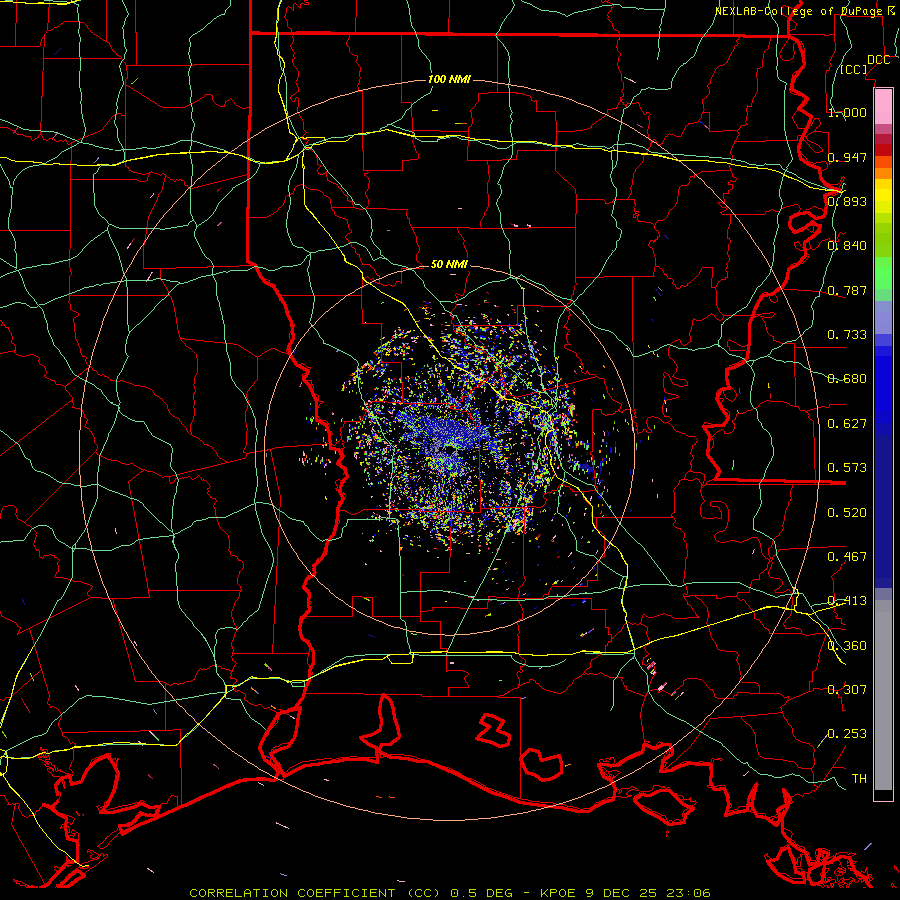900x900 pixels.
Task: Click the DCC label above the color scale
Action: [878, 60]
